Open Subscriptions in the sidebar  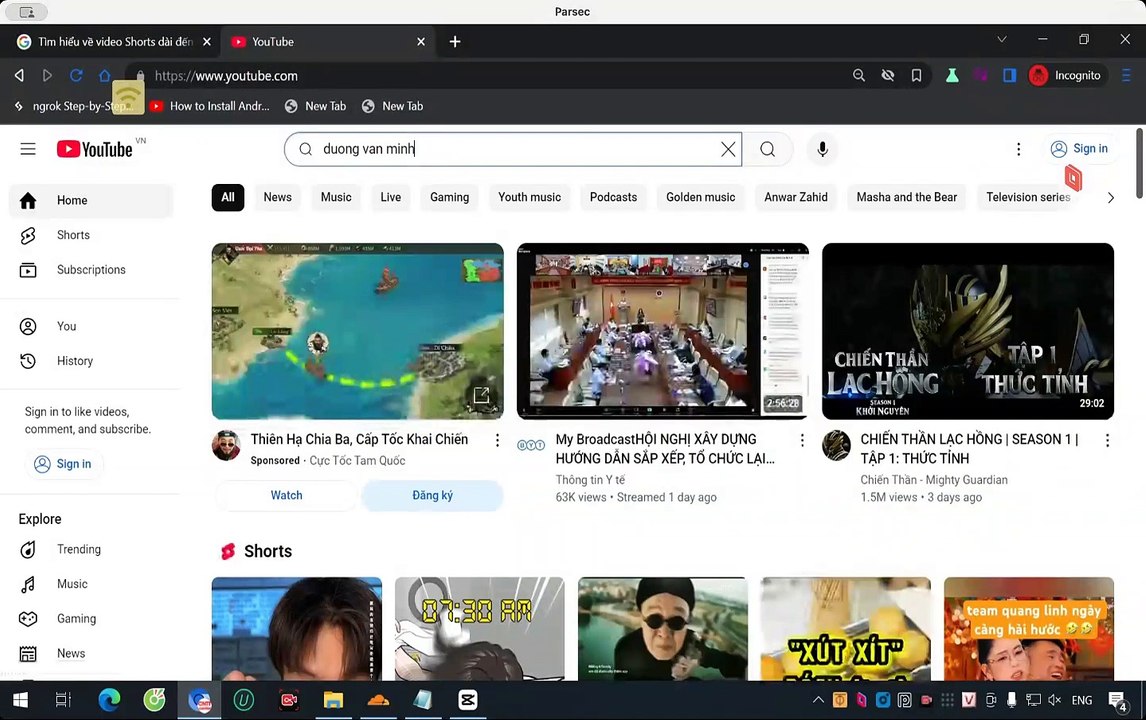click(x=91, y=270)
